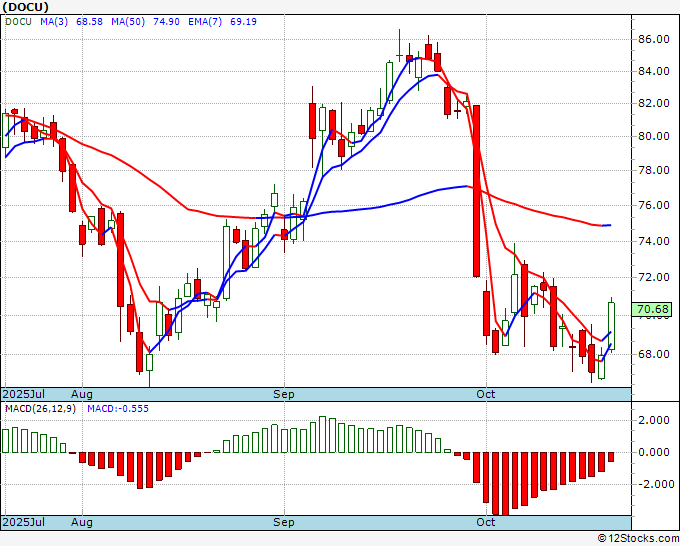680x546 pixels.
Task: Click the Sep label on price chart axis
Action: pyautogui.click(x=284, y=394)
